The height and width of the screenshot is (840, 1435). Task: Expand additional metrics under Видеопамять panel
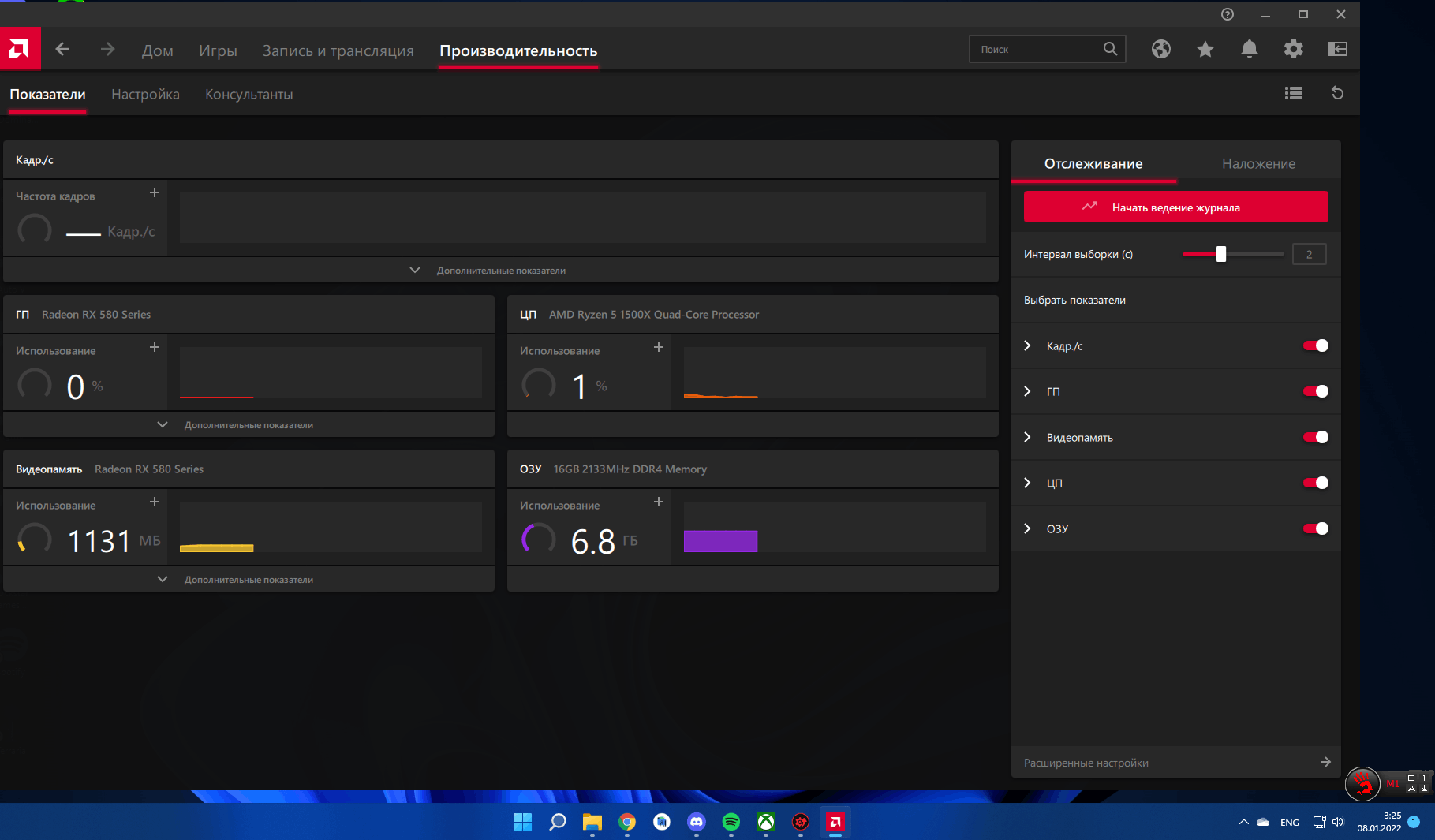click(x=249, y=579)
